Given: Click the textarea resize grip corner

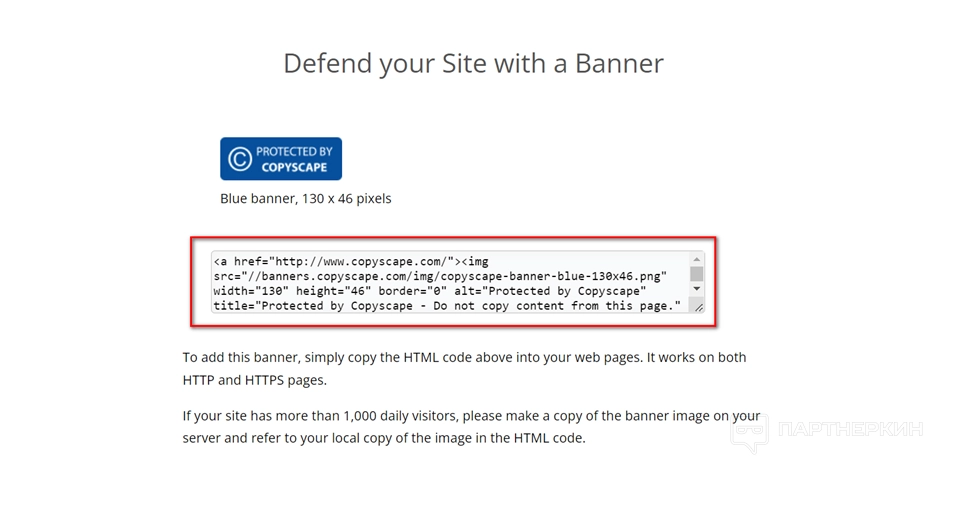Looking at the screenshot, I should click(698, 307).
